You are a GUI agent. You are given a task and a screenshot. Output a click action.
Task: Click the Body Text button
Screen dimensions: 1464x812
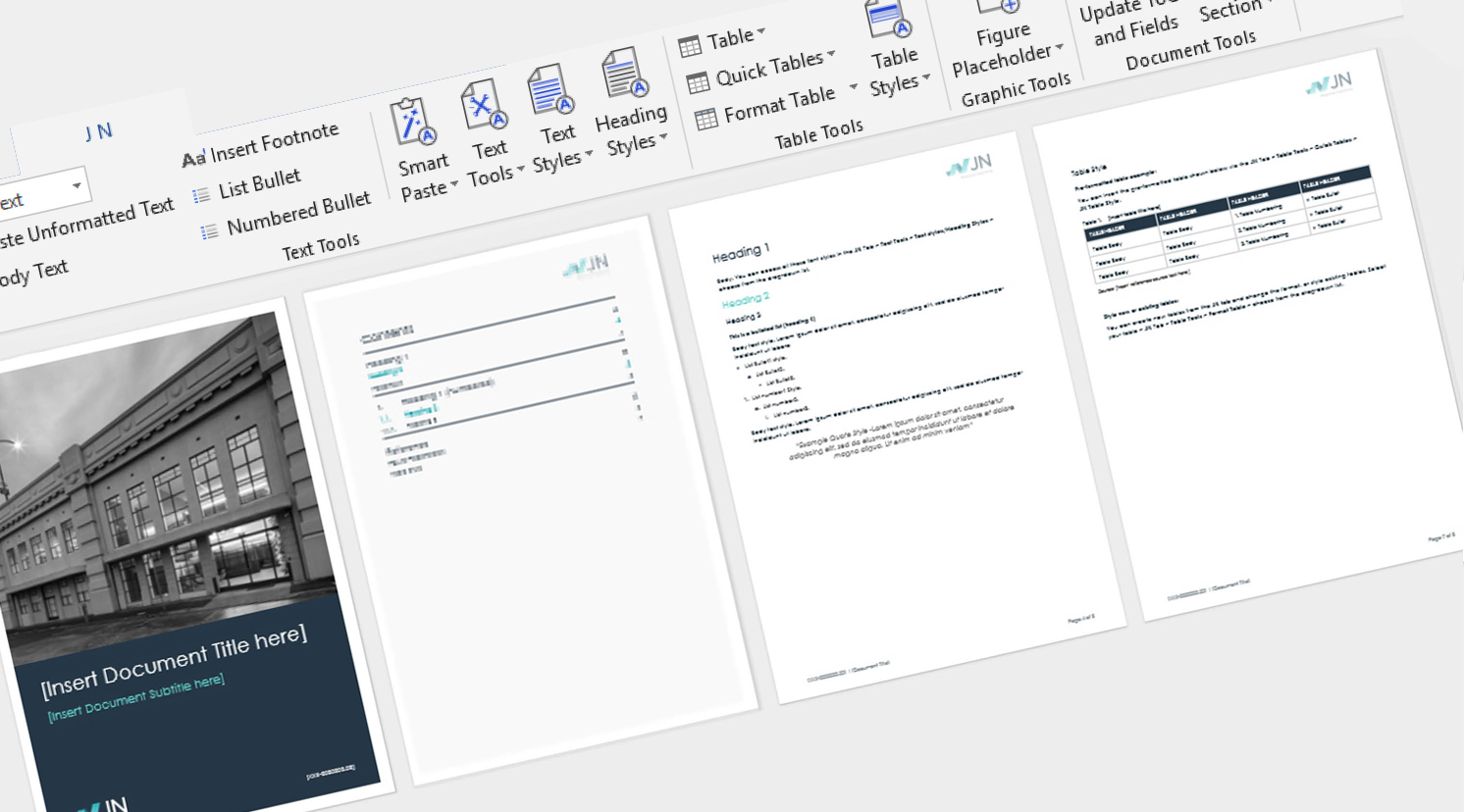pyautogui.click(x=34, y=273)
